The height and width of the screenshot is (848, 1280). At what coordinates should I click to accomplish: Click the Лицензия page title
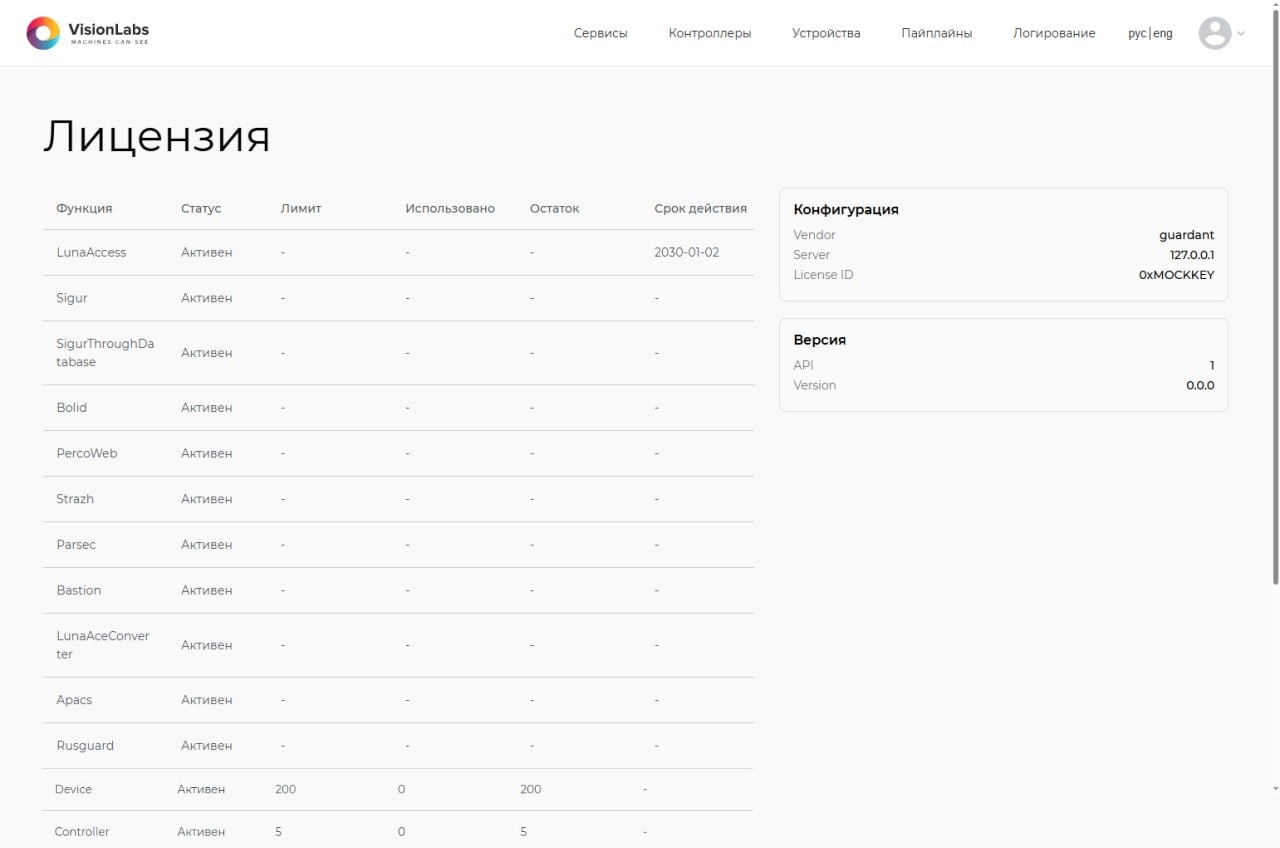click(x=157, y=136)
